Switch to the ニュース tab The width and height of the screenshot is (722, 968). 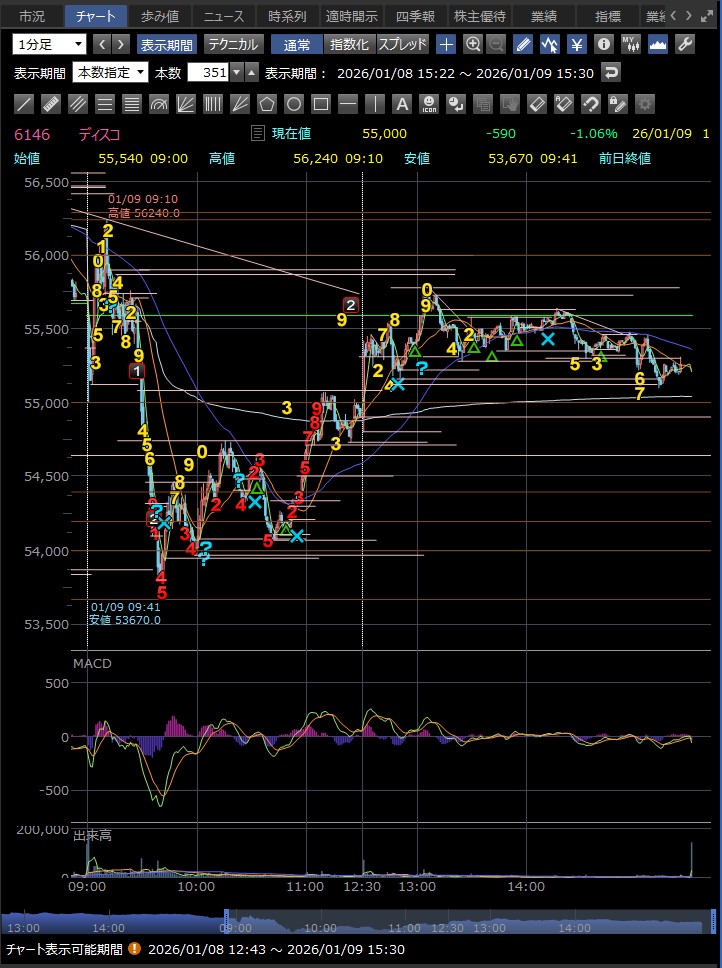point(225,16)
